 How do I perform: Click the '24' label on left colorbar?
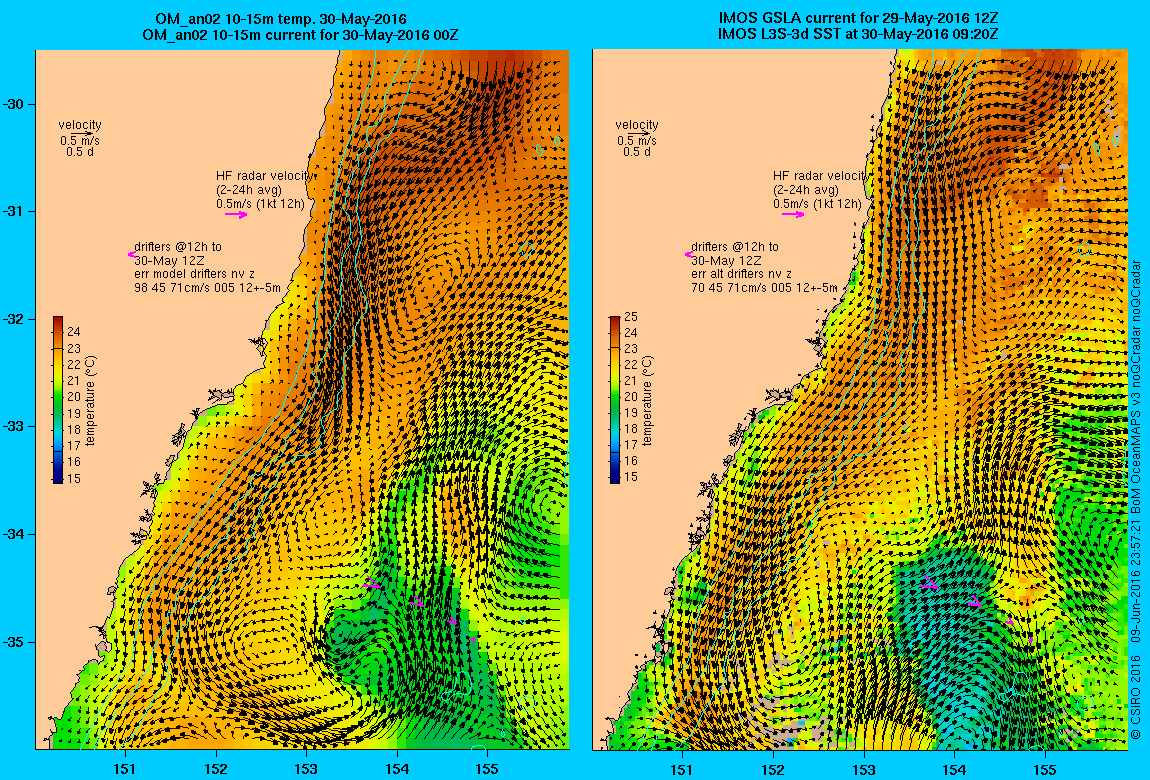click(74, 333)
